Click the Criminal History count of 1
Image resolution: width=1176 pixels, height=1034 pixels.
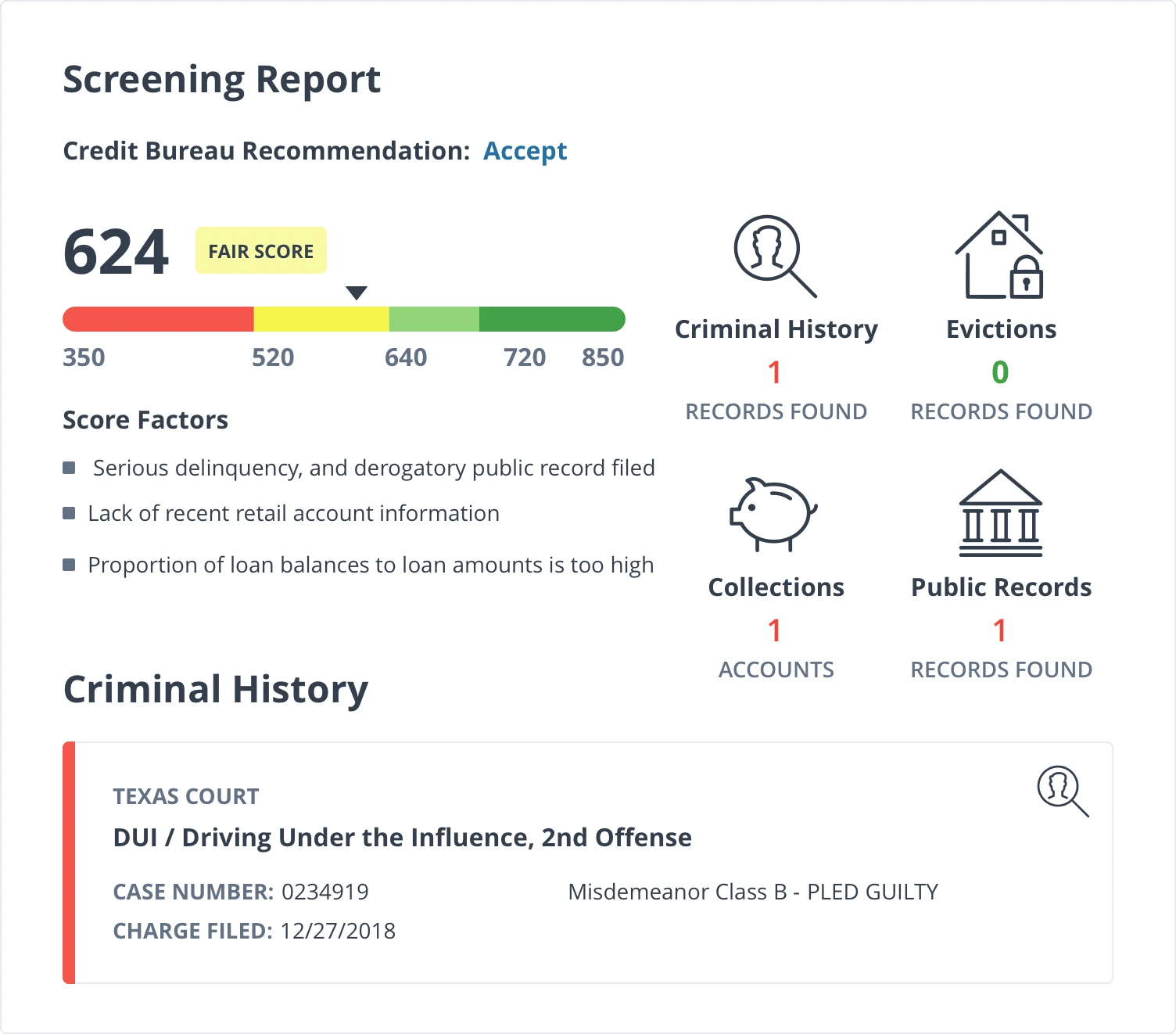click(x=775, y=372)
